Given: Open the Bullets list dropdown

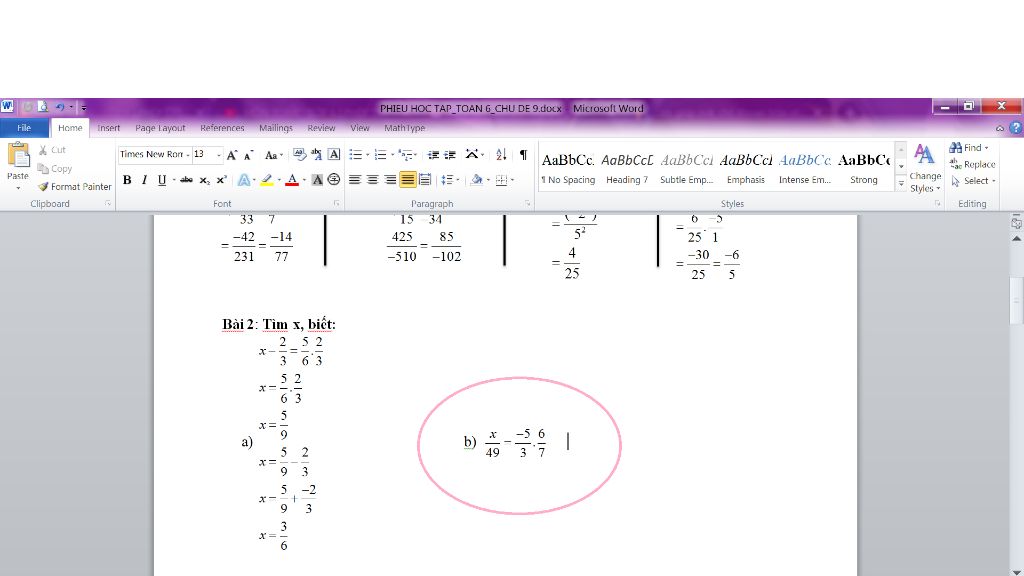Looking at the screenshot, I should tap(367, 155).
